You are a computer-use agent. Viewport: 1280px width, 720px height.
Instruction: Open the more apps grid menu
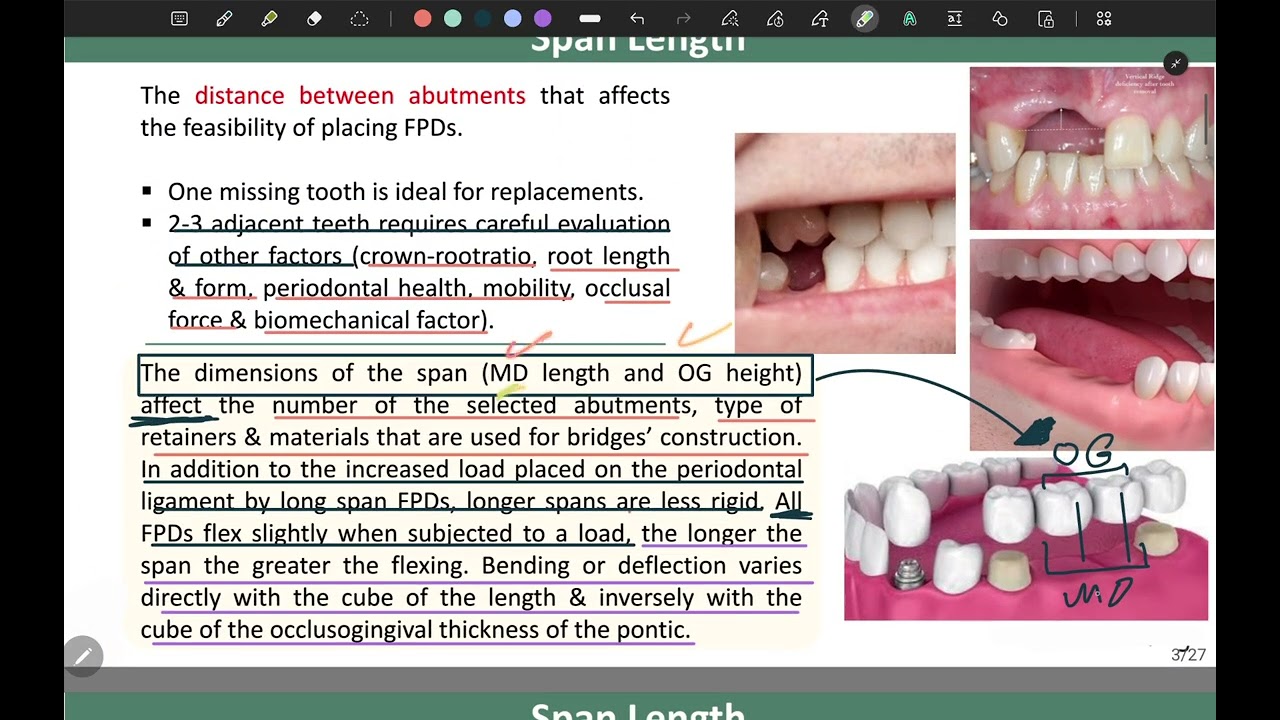(x=1104, y=18)
